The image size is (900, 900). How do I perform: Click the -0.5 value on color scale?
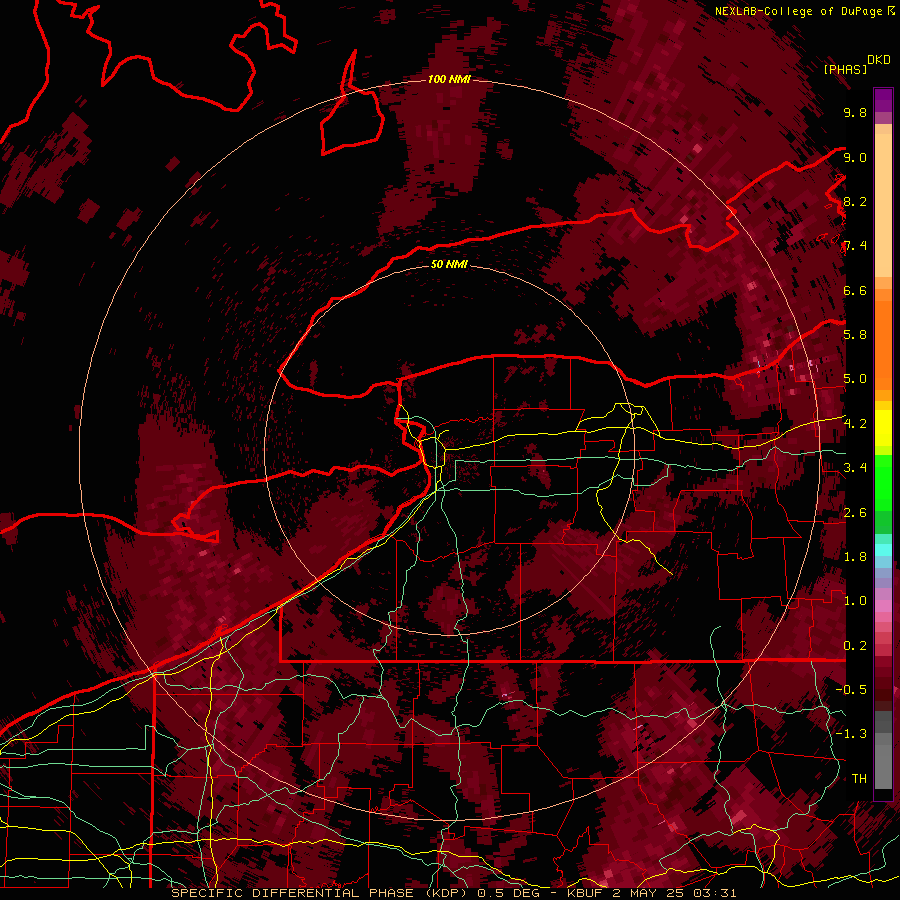click(851, 690)
